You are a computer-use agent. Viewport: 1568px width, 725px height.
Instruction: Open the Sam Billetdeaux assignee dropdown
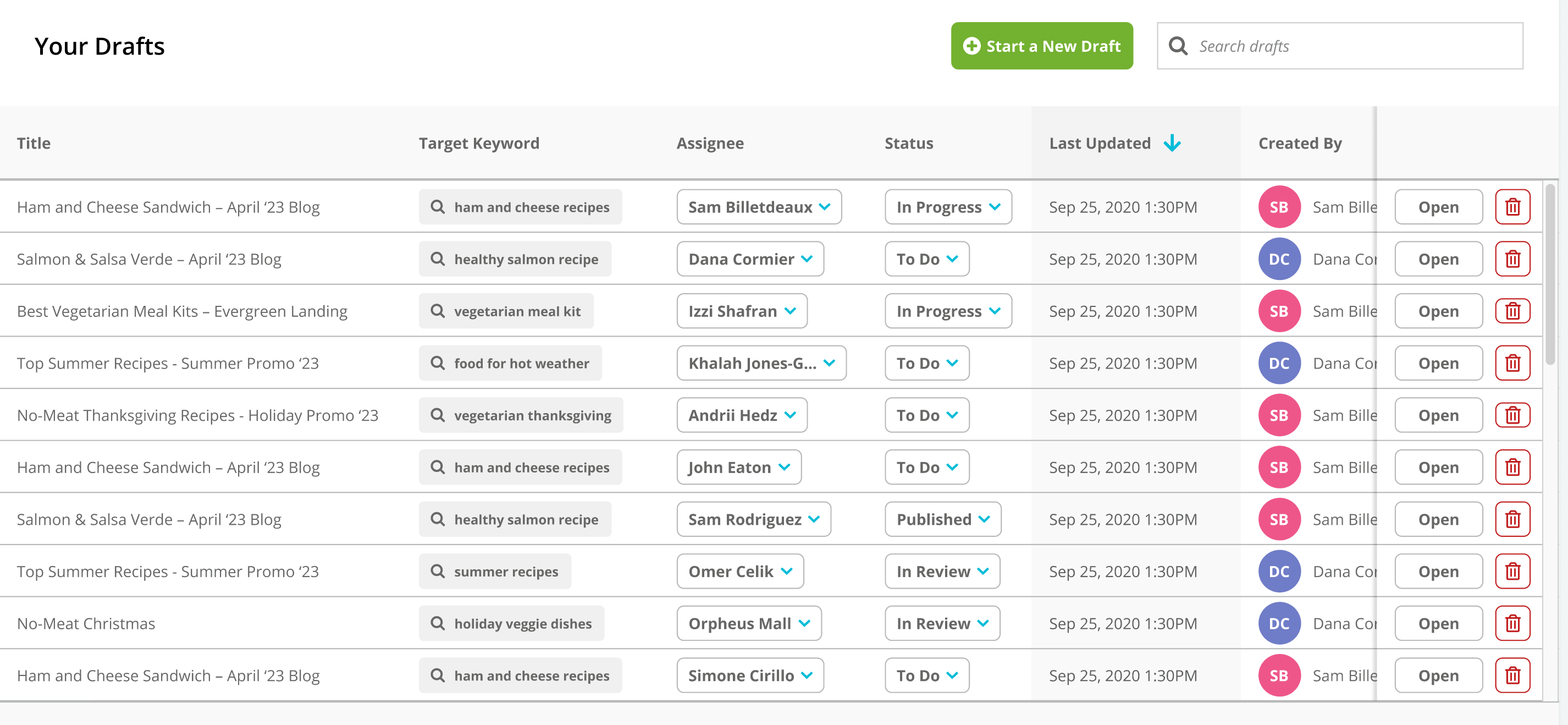click(x=759, y=207)
